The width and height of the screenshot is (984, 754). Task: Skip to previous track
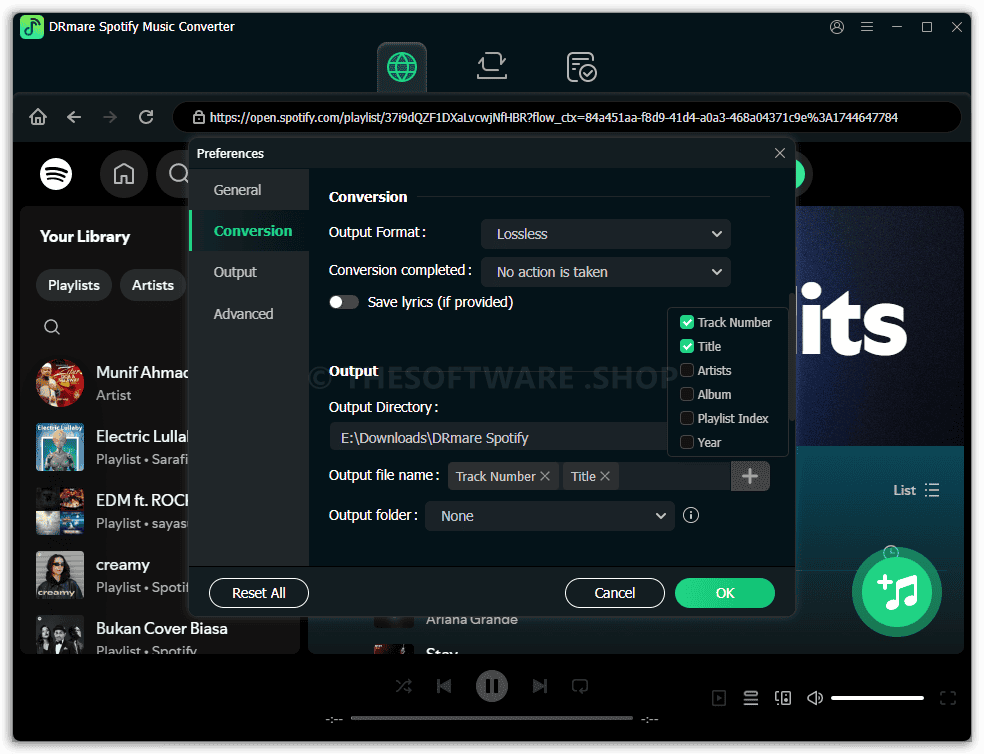click(444, 686)
